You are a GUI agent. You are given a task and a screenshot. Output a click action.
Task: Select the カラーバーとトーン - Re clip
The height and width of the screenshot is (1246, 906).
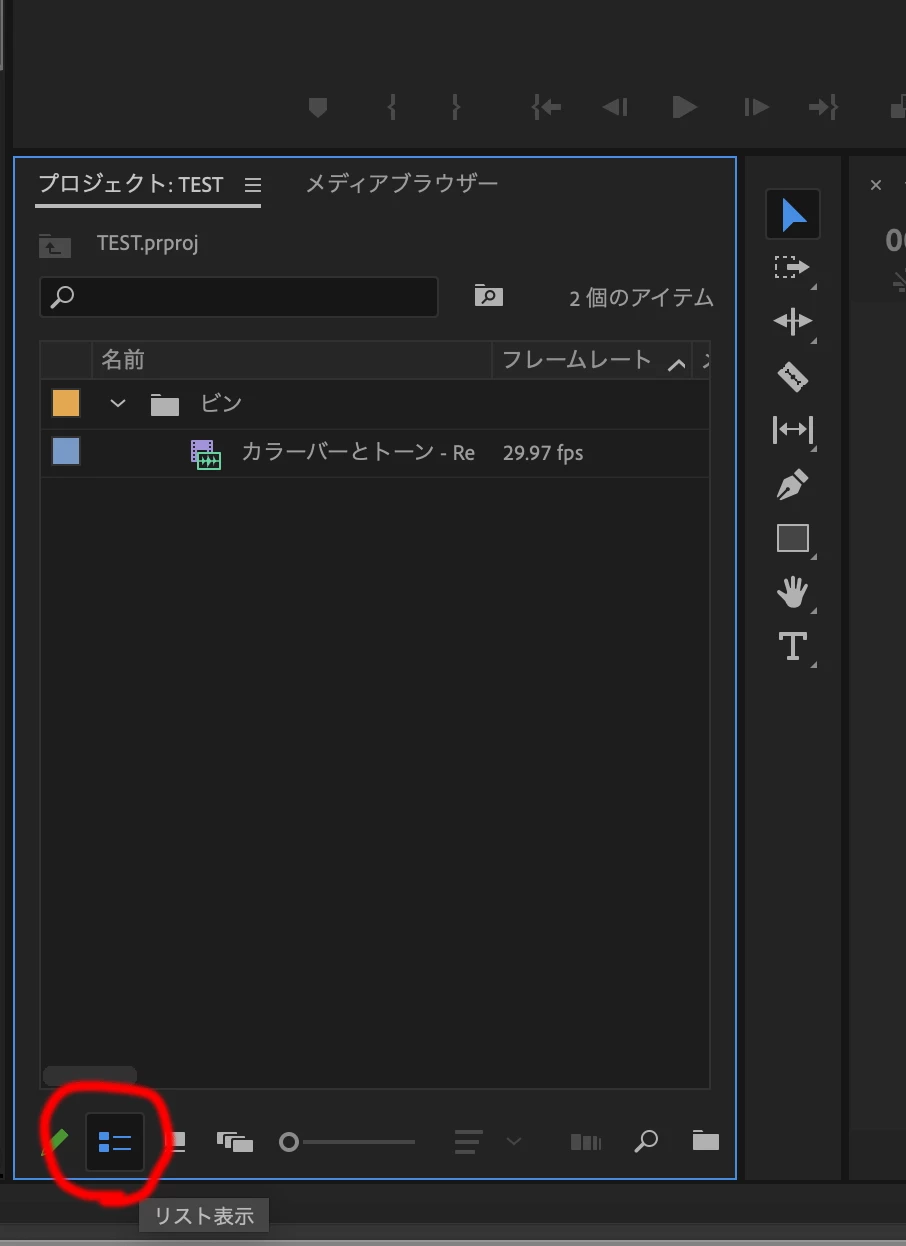click(x=358, y=453)
